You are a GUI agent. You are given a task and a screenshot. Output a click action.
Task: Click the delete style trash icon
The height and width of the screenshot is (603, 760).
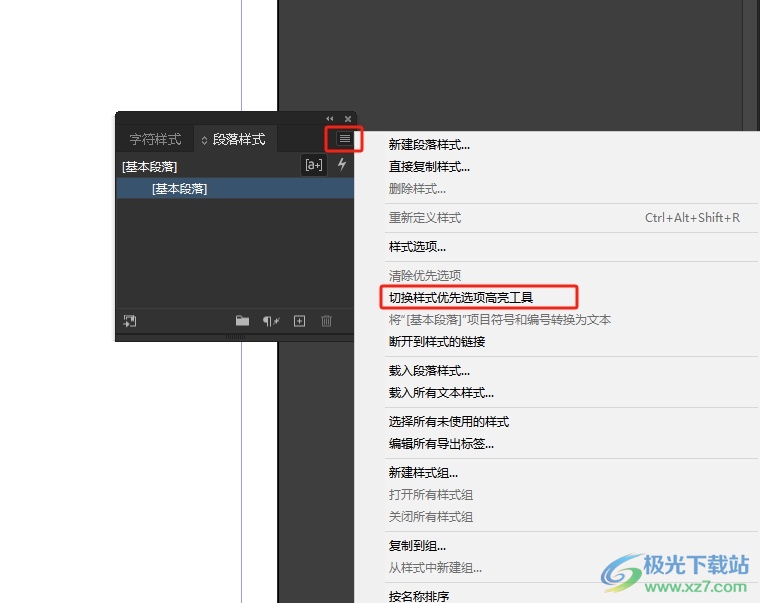point(326,321)
